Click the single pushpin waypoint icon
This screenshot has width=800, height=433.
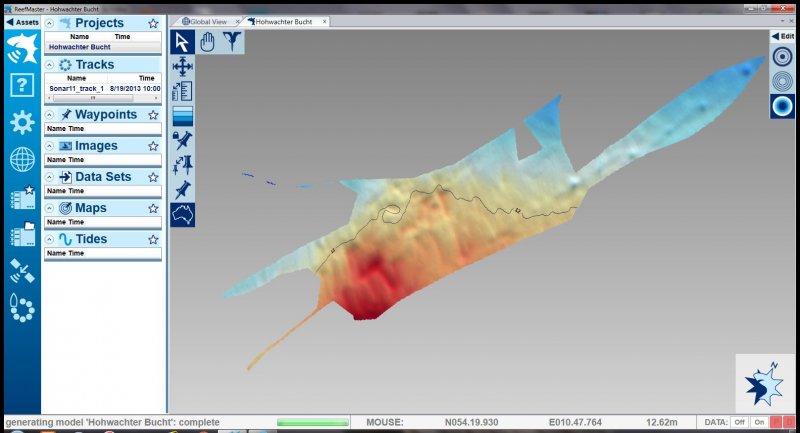[x=182, y=190]
